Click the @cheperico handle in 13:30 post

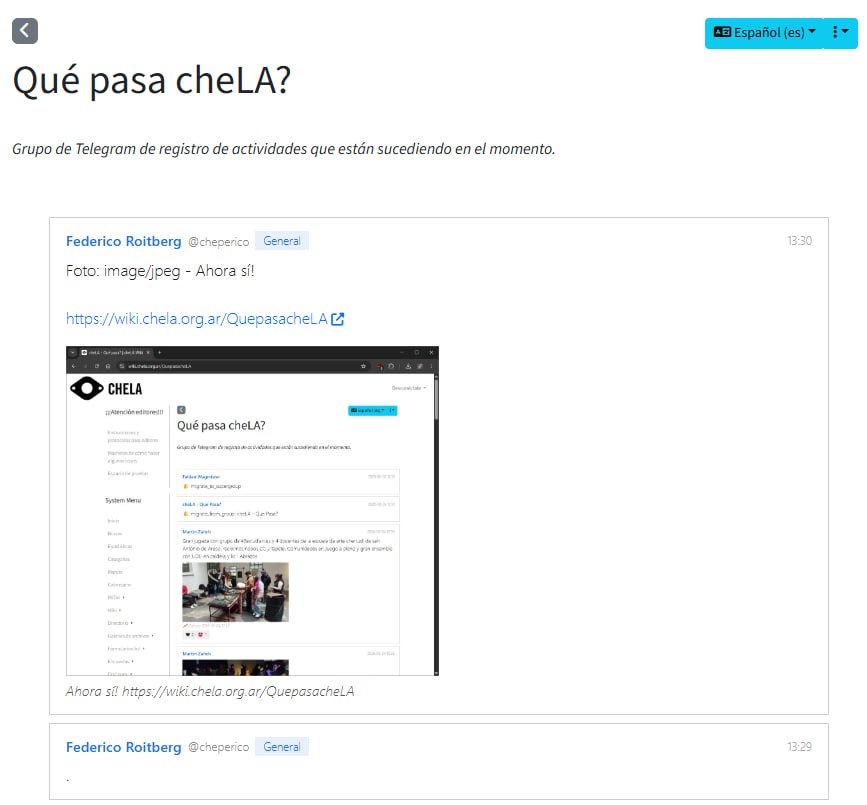click(x=218, y=242)
